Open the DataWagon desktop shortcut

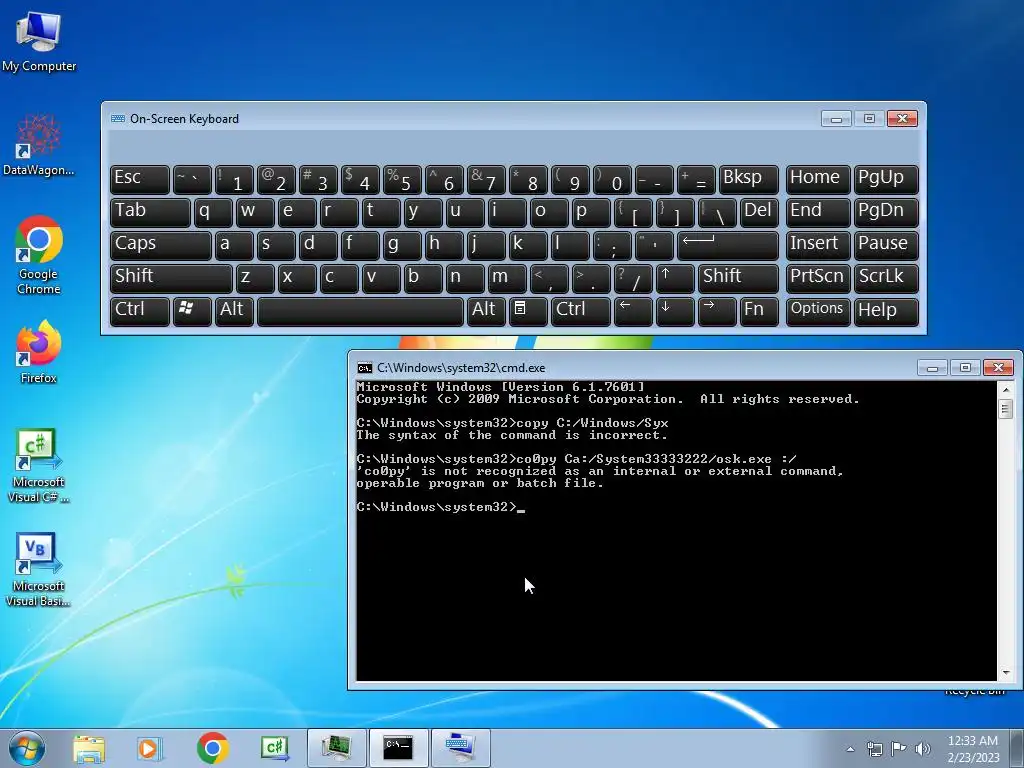coord(39,145)
